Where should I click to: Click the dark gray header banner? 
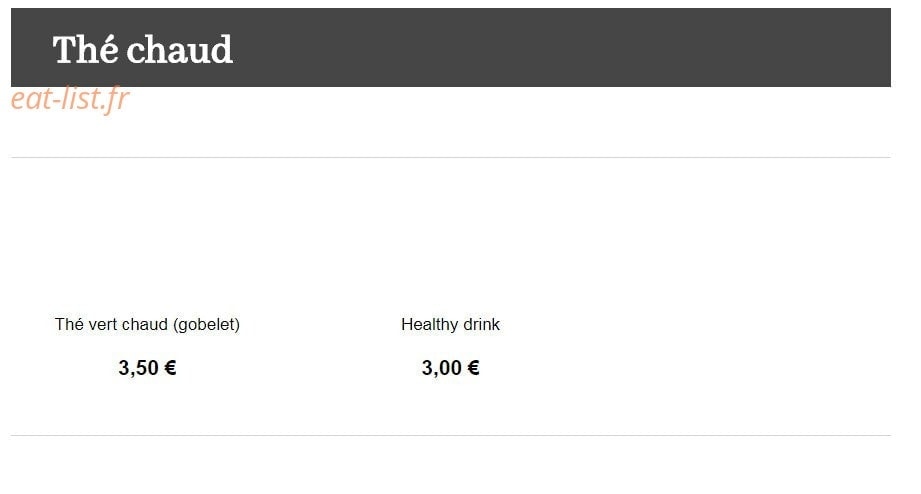[x=451, y=48]
